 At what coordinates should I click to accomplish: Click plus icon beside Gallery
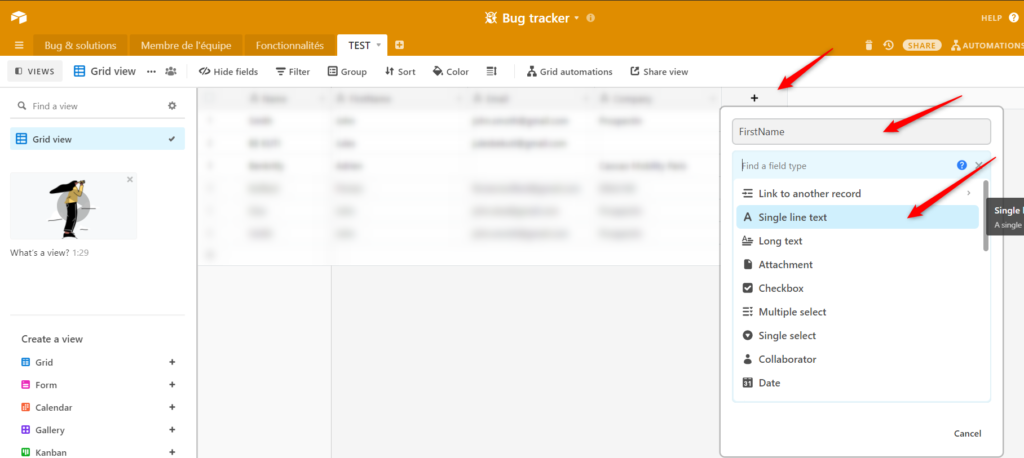[172, 430]
